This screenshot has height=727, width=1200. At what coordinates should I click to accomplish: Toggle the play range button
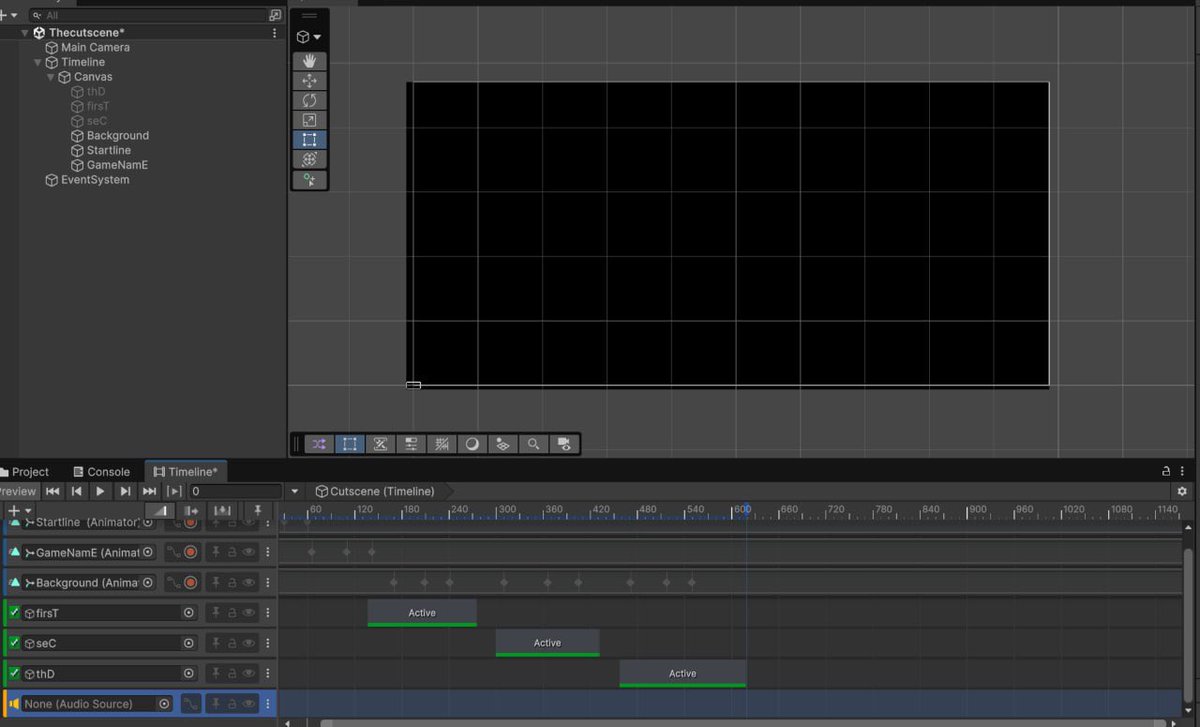(x=174, y=491)
